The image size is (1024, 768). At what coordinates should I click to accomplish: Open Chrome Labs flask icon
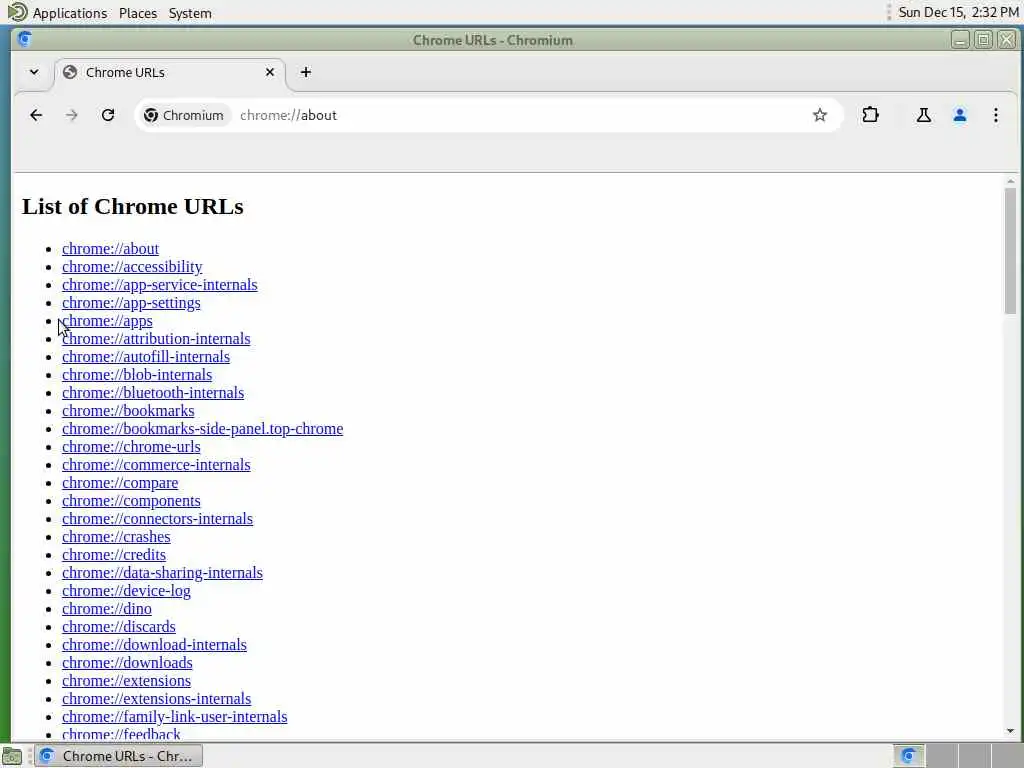[923, 116]
